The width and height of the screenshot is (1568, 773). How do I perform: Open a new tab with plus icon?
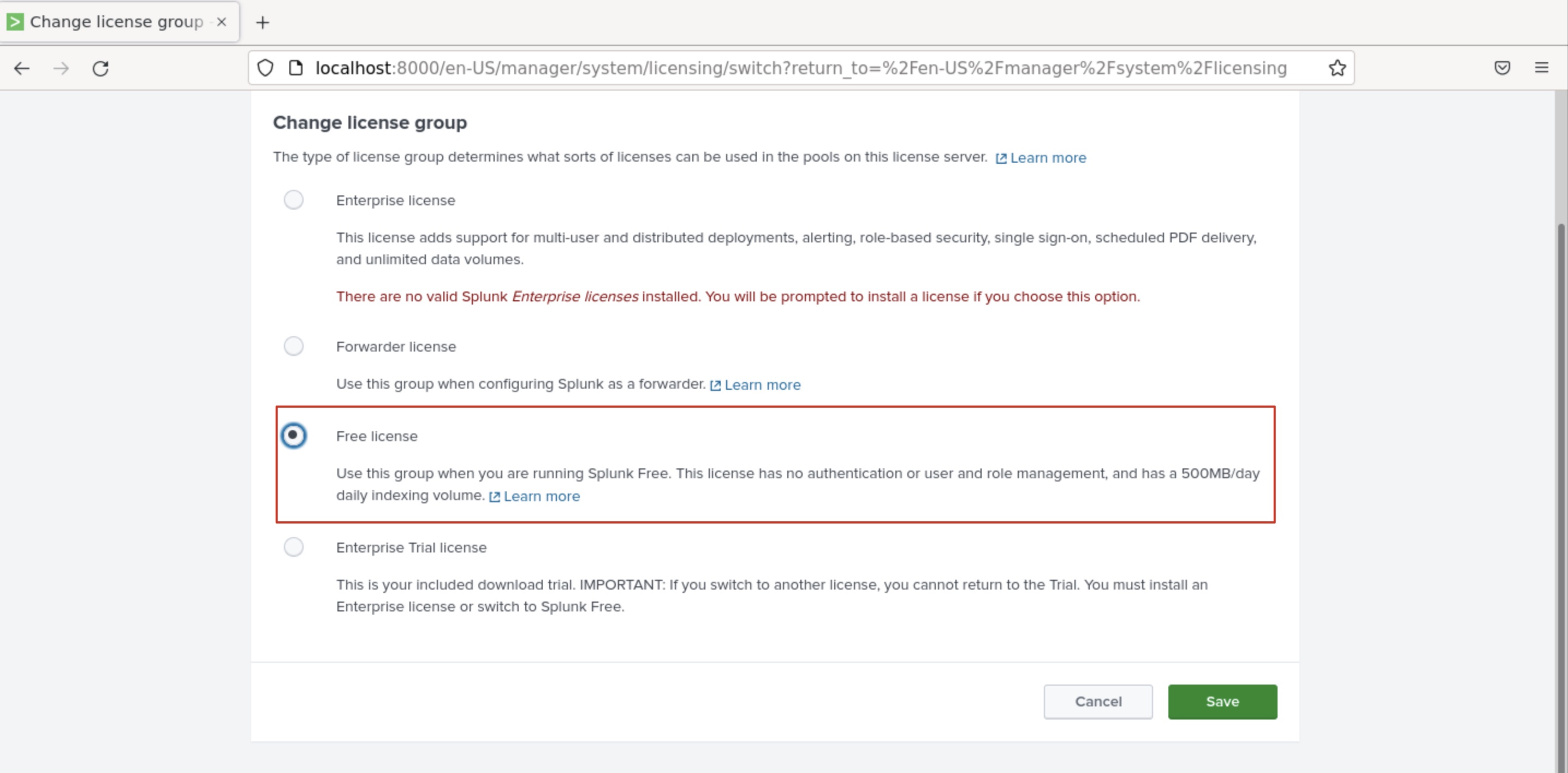[x=263, y=22]
